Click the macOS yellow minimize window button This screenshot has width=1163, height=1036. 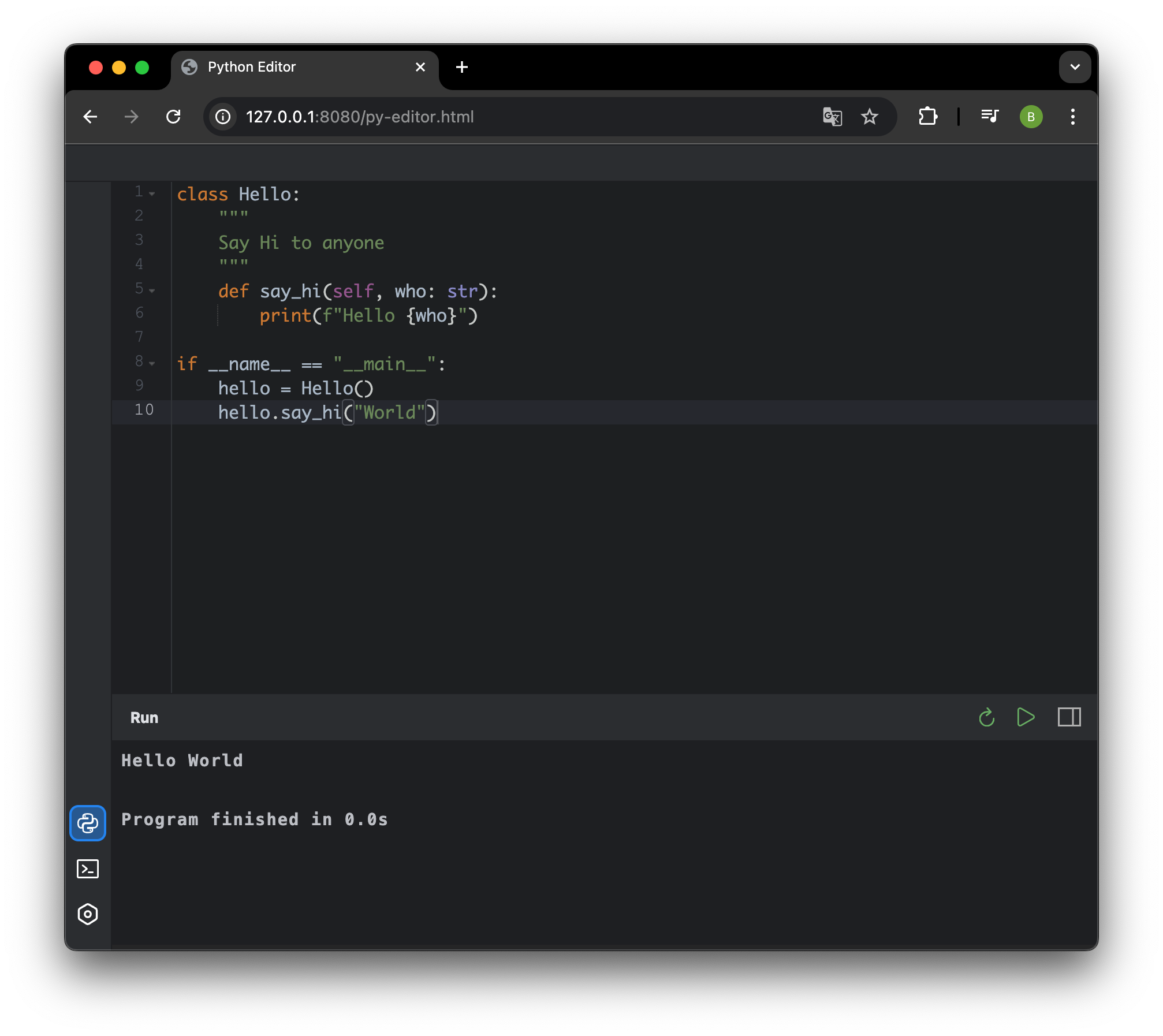click(119, 68)
